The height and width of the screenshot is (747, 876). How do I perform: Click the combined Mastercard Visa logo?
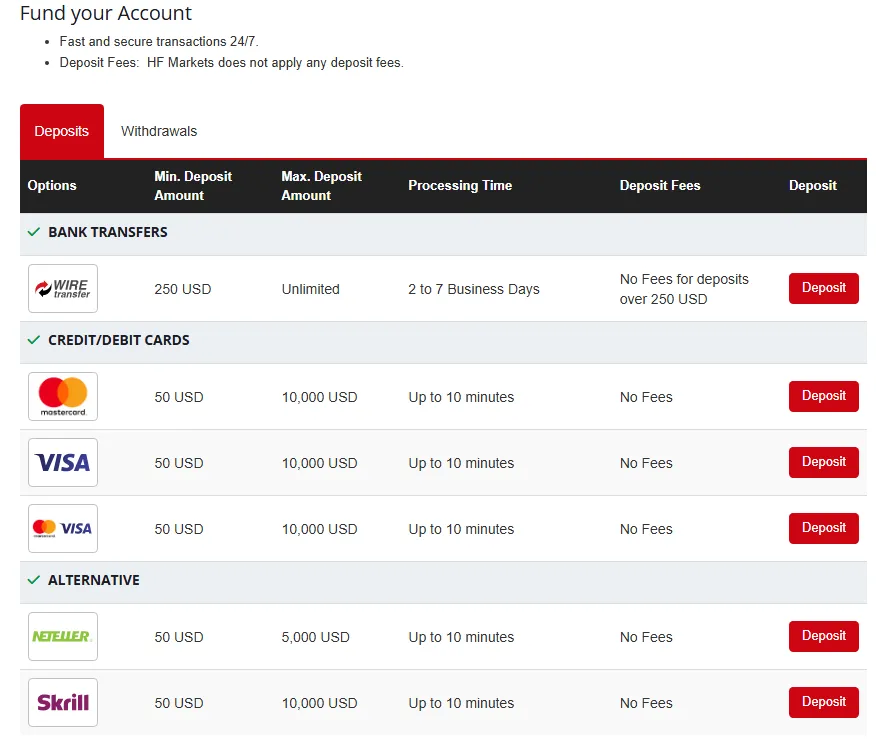click(63, 529)
